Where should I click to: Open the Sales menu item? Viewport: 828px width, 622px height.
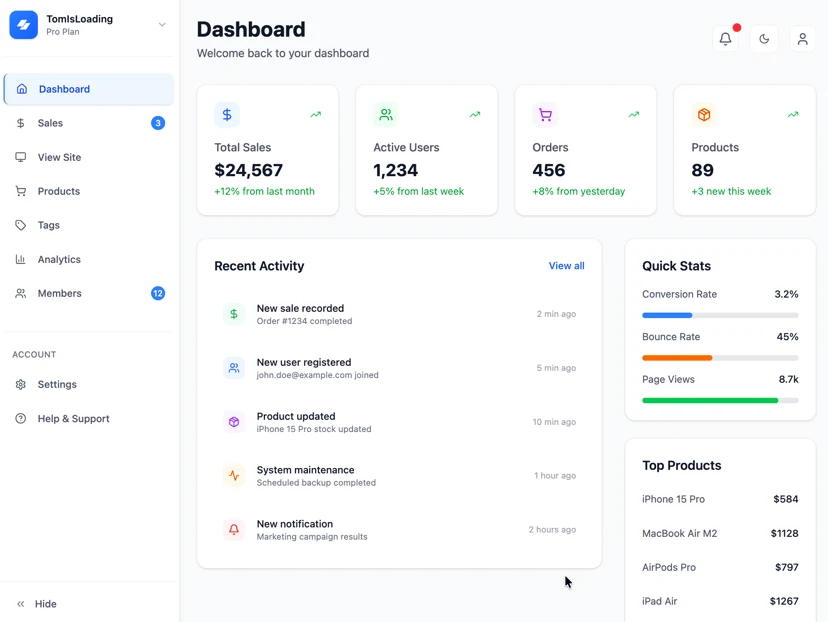89,123
